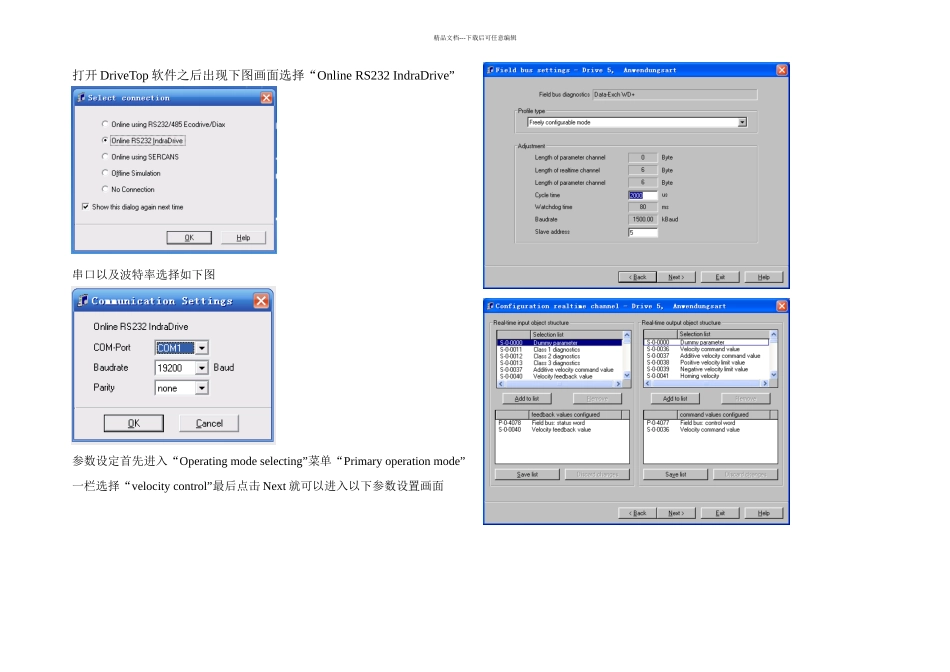
Task: Click Configuration realtime channel title icon
Action: (x=490, y=306)
